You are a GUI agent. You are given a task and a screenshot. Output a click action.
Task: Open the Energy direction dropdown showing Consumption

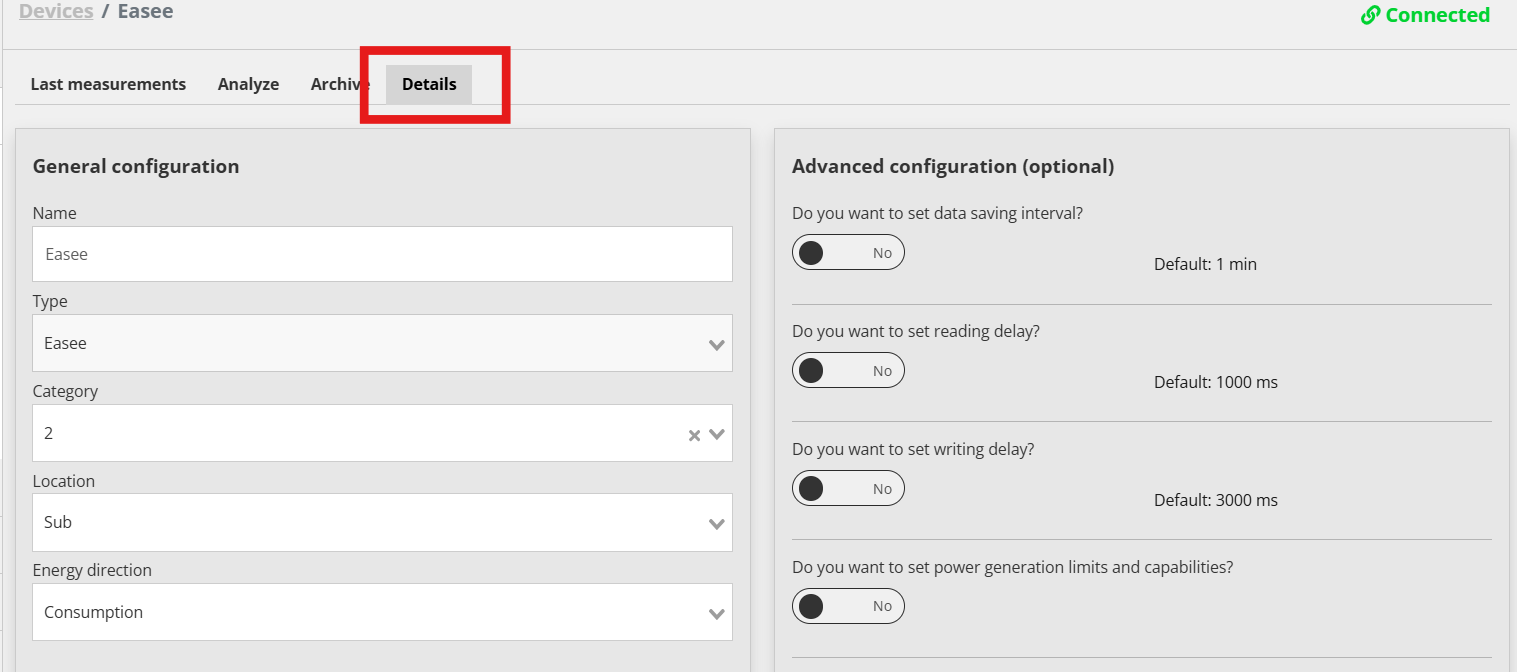click(382, 612)
